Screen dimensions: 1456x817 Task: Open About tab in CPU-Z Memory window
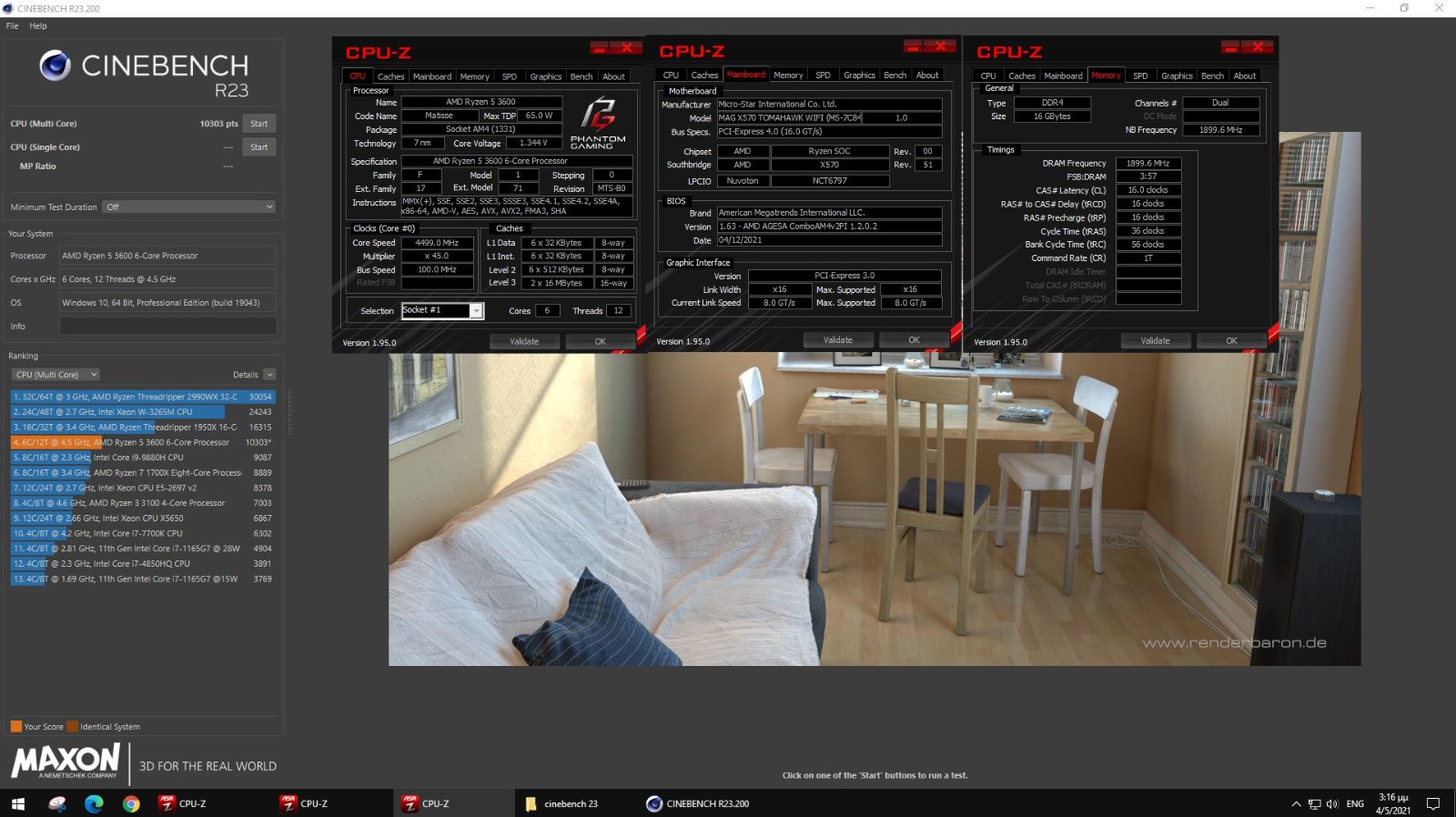[x=1245, y=76]
